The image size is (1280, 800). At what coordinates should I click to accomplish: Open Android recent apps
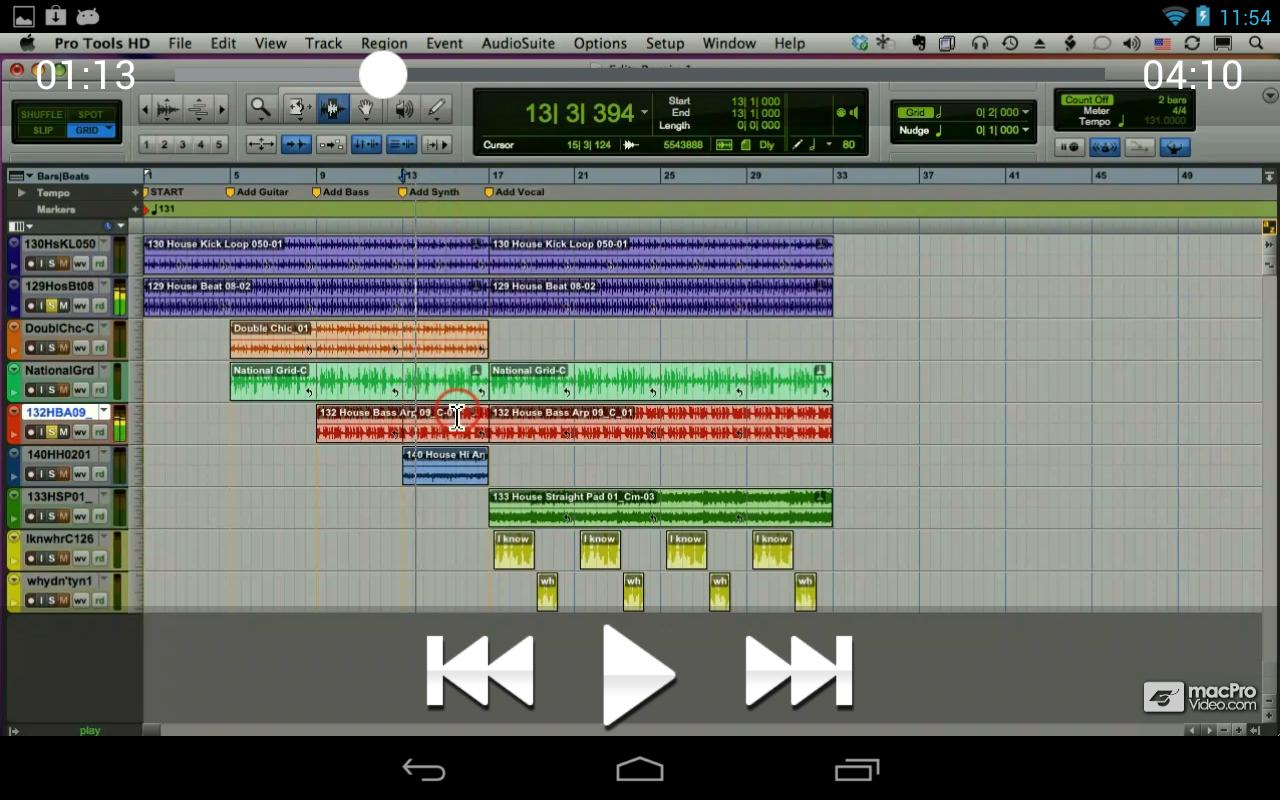[x=857, y=769]
